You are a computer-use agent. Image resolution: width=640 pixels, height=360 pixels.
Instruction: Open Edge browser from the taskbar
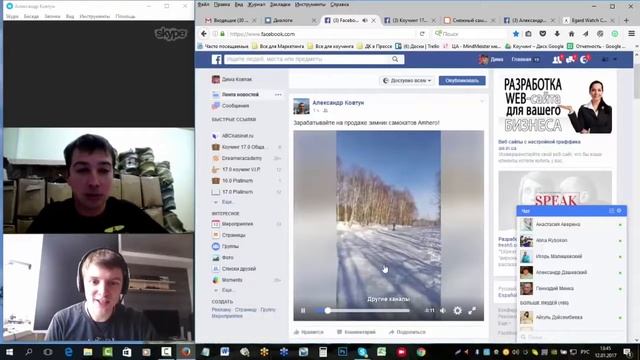69,352
